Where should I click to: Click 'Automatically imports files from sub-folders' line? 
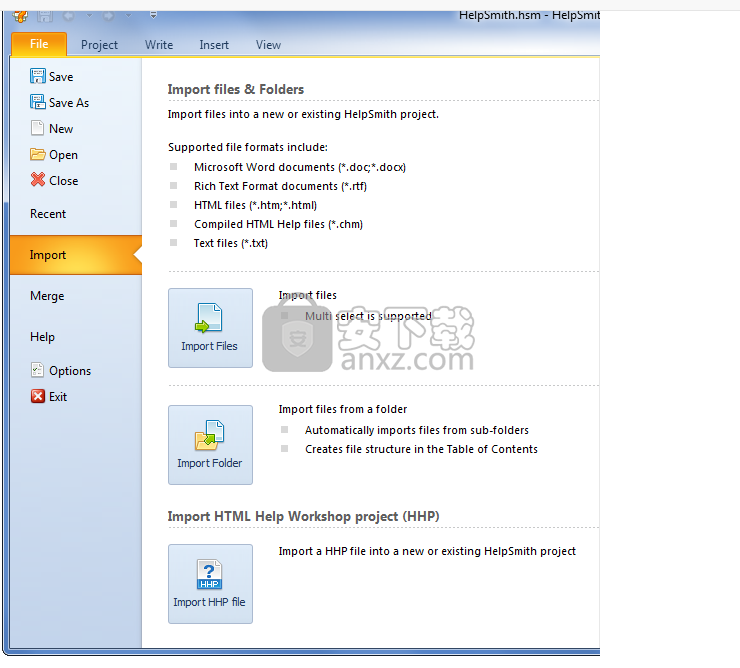(417, 430)
